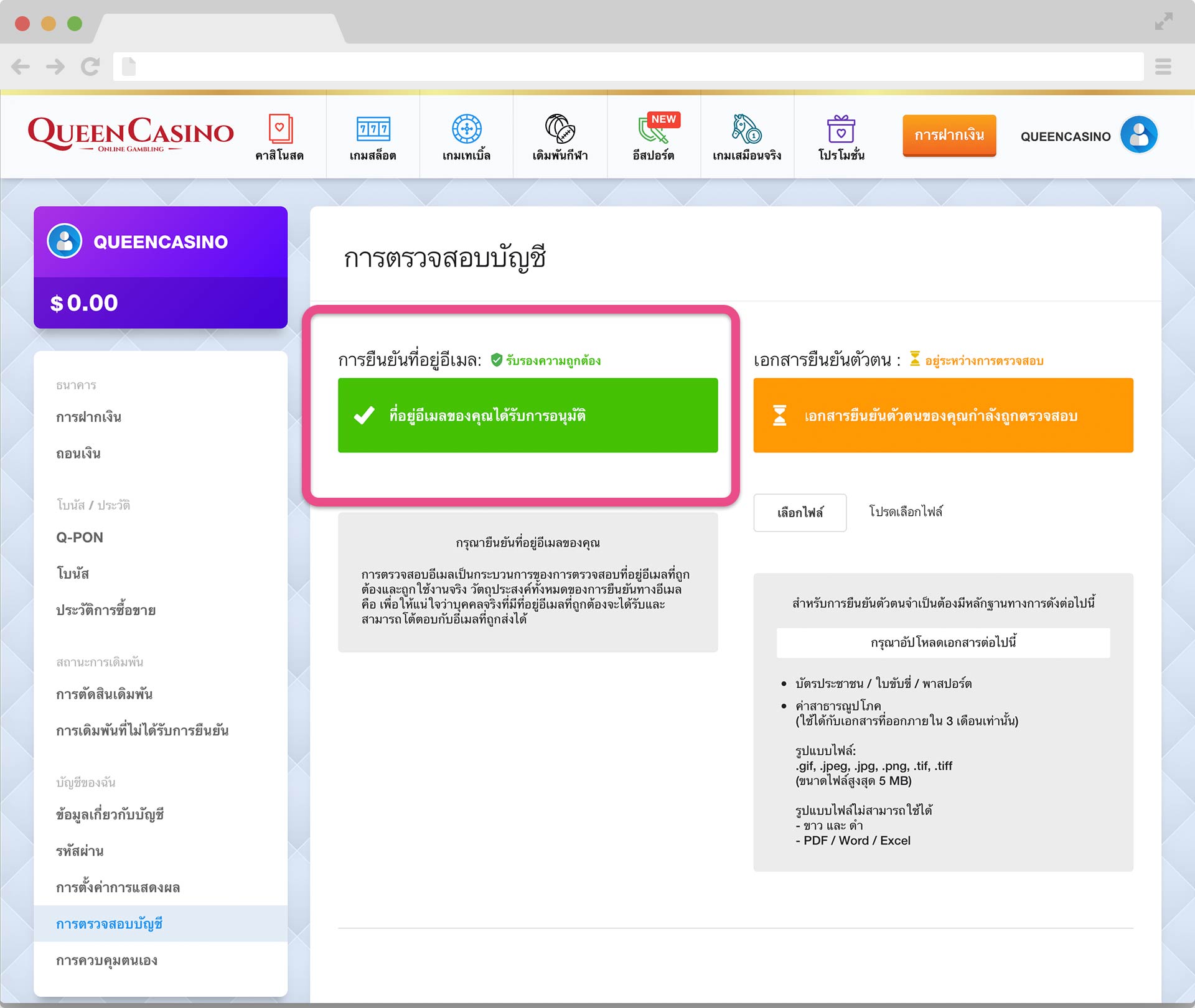1195x1008 pixels.
Task: Open การควบคุมตนเอง in sidebar
Action: (106, 960)
